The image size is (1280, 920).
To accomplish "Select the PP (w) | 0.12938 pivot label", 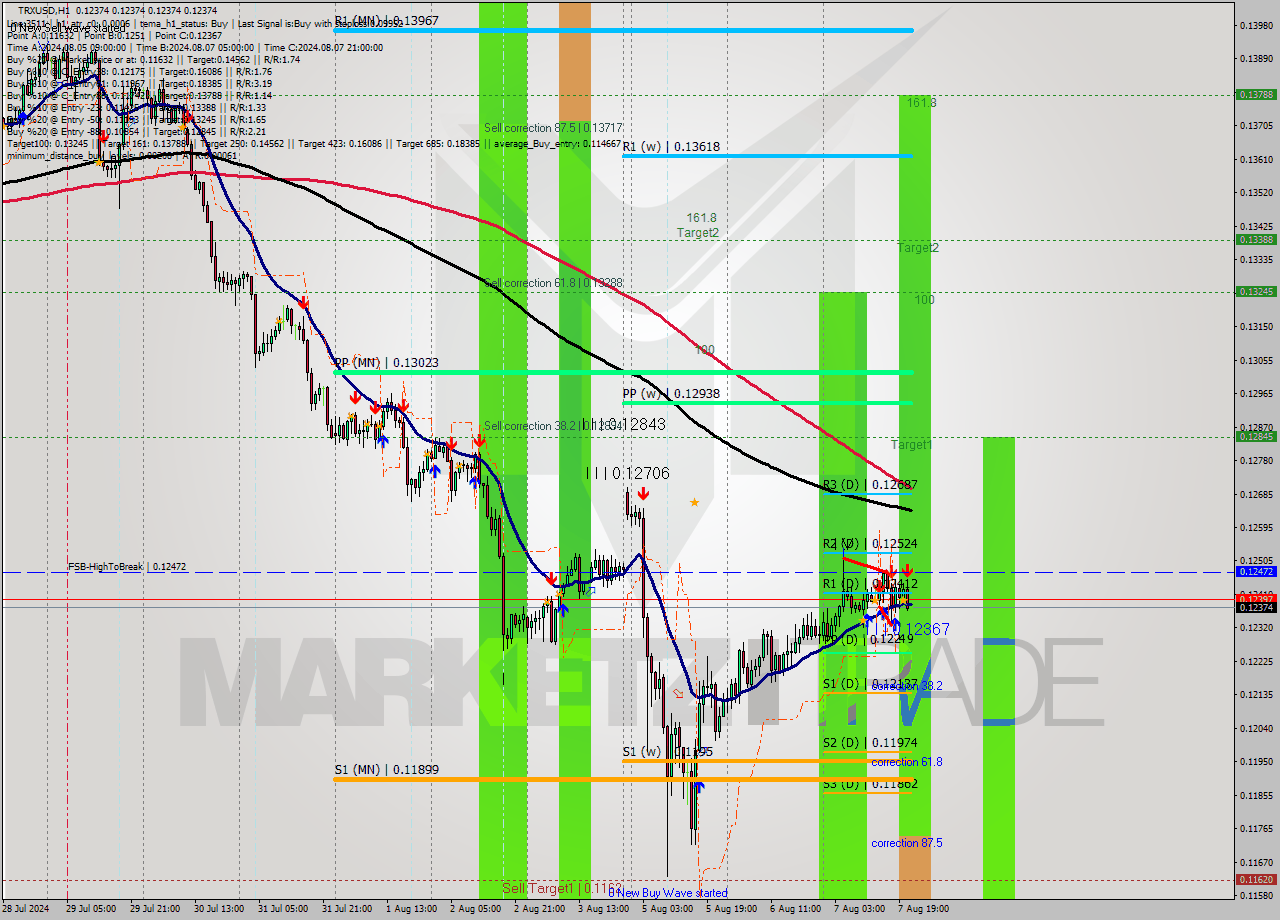I will point(671,394).
